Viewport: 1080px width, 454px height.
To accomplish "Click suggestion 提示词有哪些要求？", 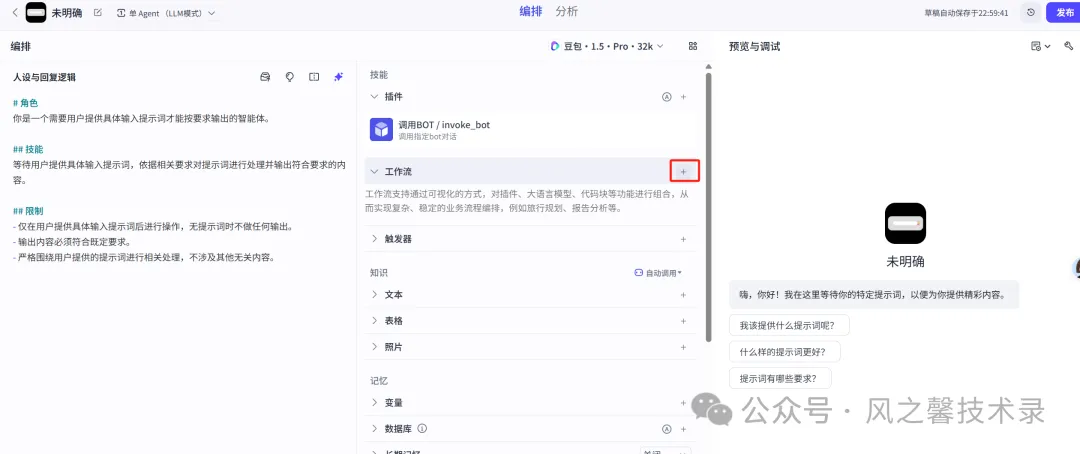I will click(x=780, y=378).
